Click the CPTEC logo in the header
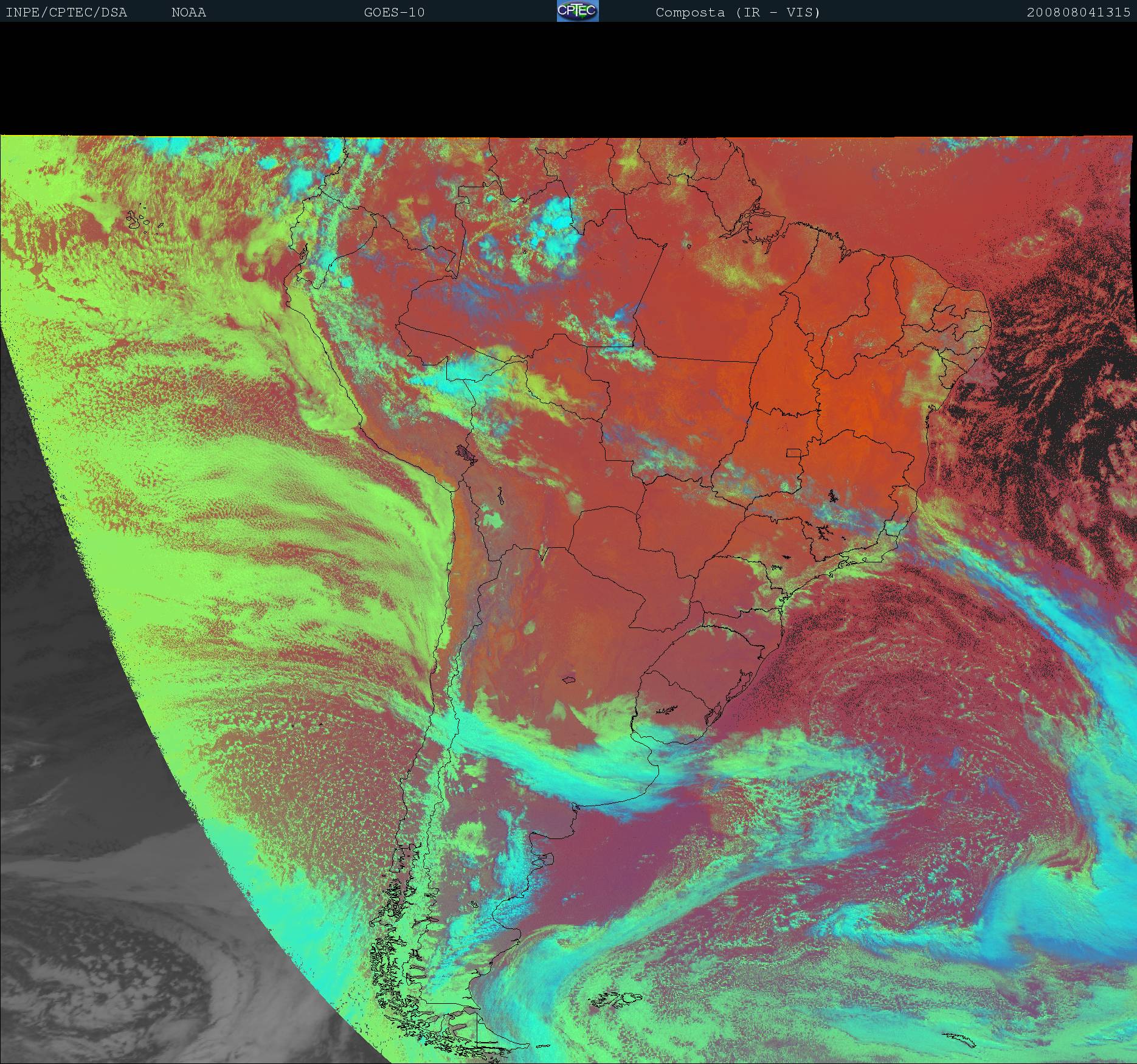The image size is (1137, 1064). 577,11
